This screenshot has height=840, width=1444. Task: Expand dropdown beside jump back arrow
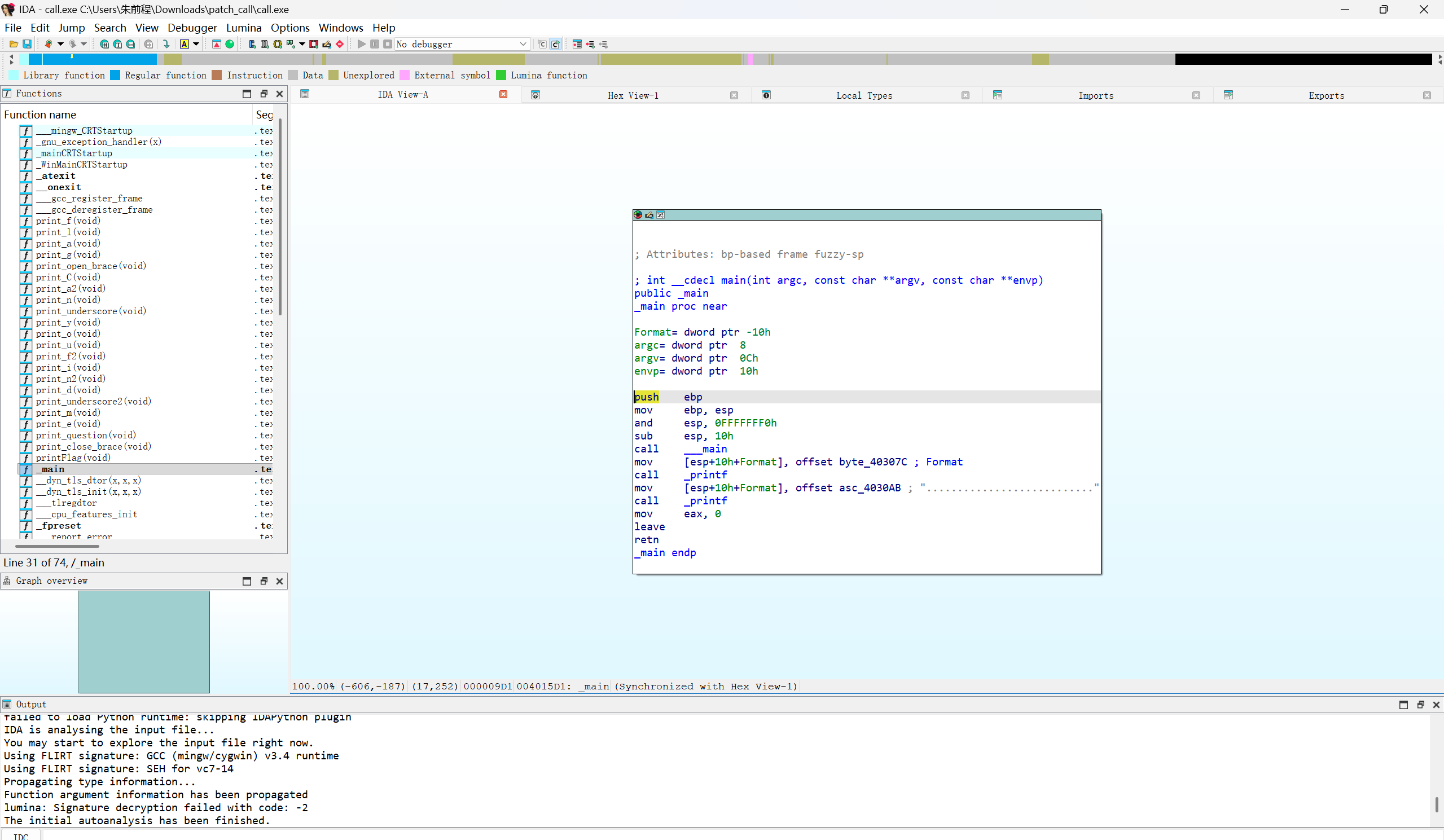pyautogui.click(x=61, y=44)
